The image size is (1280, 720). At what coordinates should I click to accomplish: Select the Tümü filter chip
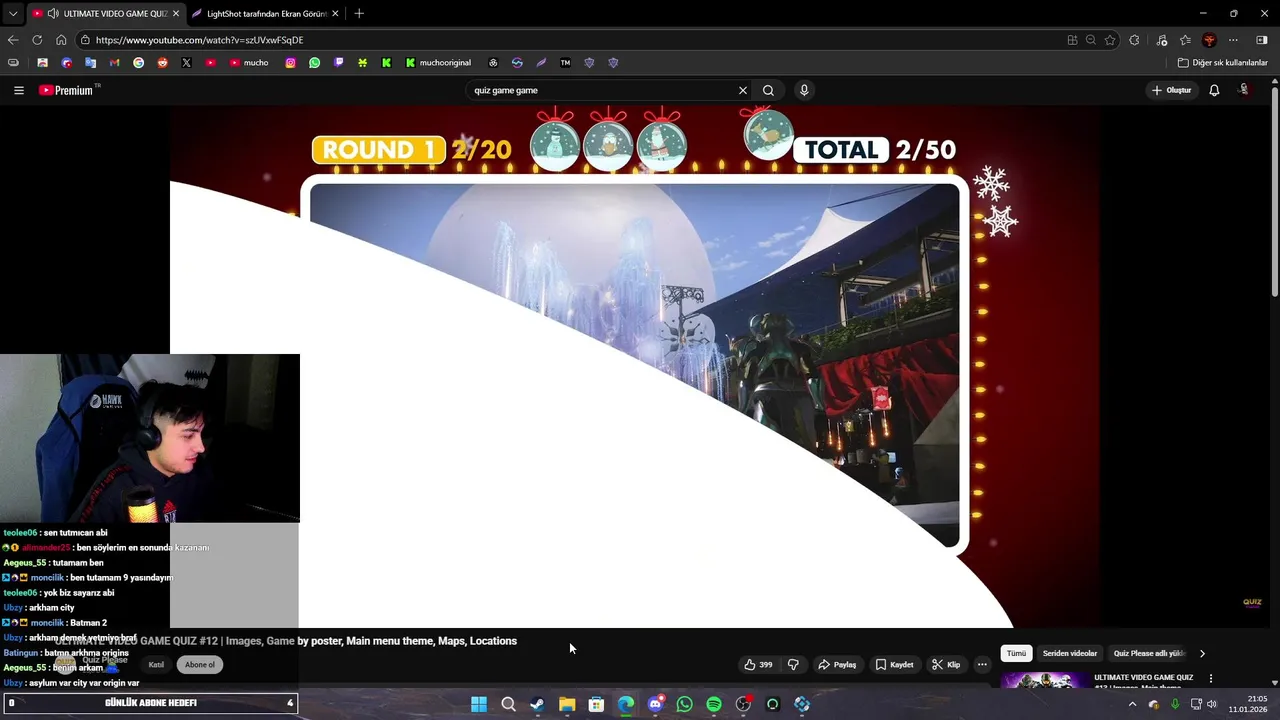1016,653
